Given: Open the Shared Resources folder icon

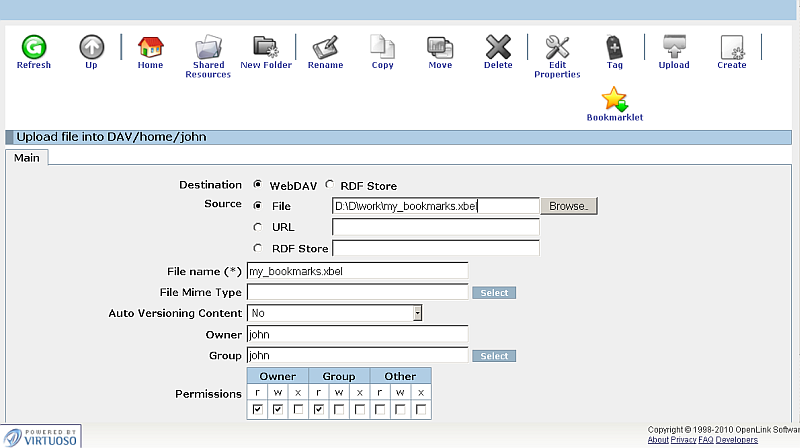Looking at the screenshot, I should pos(208,47).
